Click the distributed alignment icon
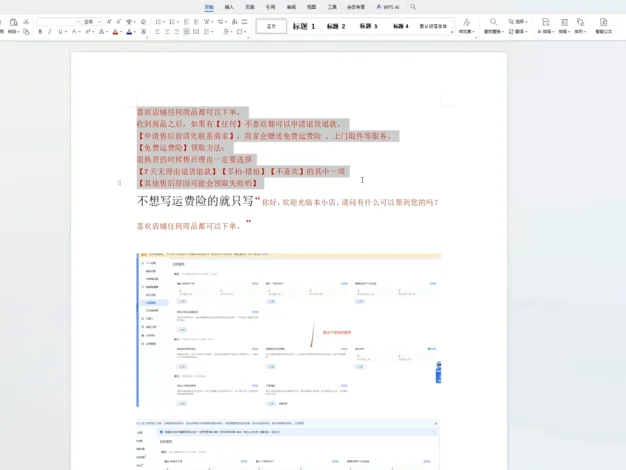This screenshot has height=470, width=626. [196, 32]
